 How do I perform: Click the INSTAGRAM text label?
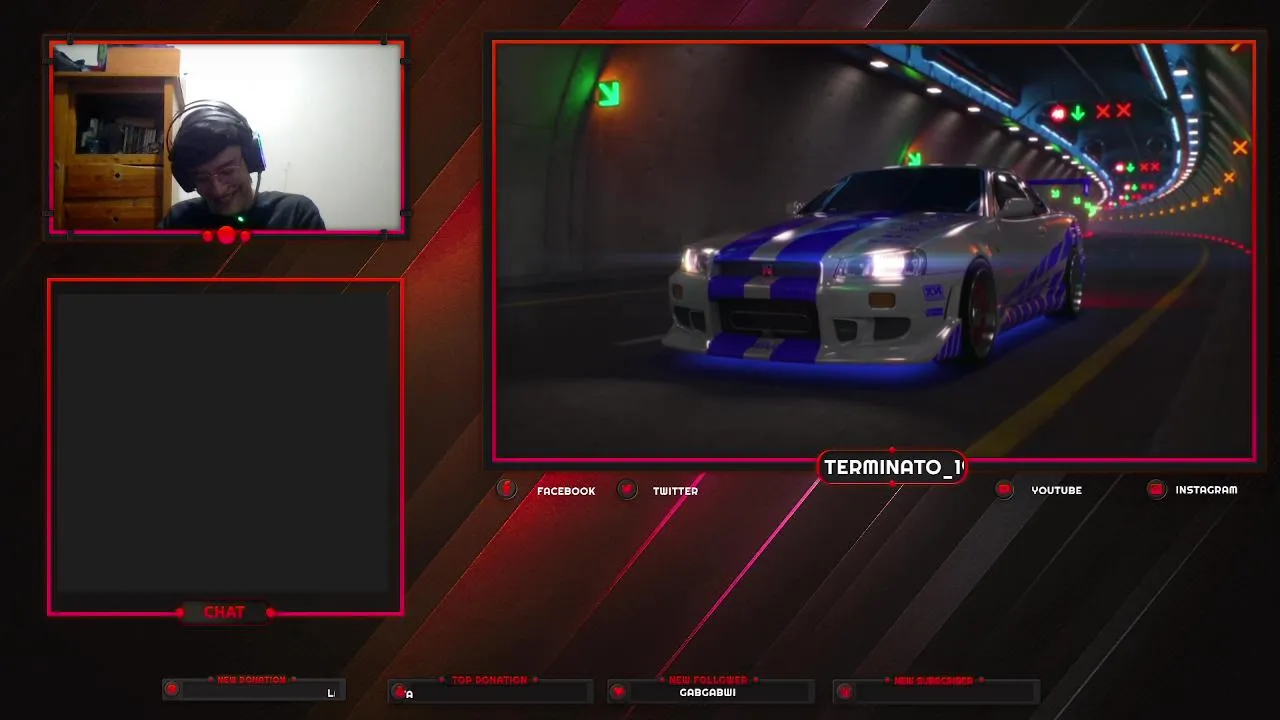(1206, 490)
